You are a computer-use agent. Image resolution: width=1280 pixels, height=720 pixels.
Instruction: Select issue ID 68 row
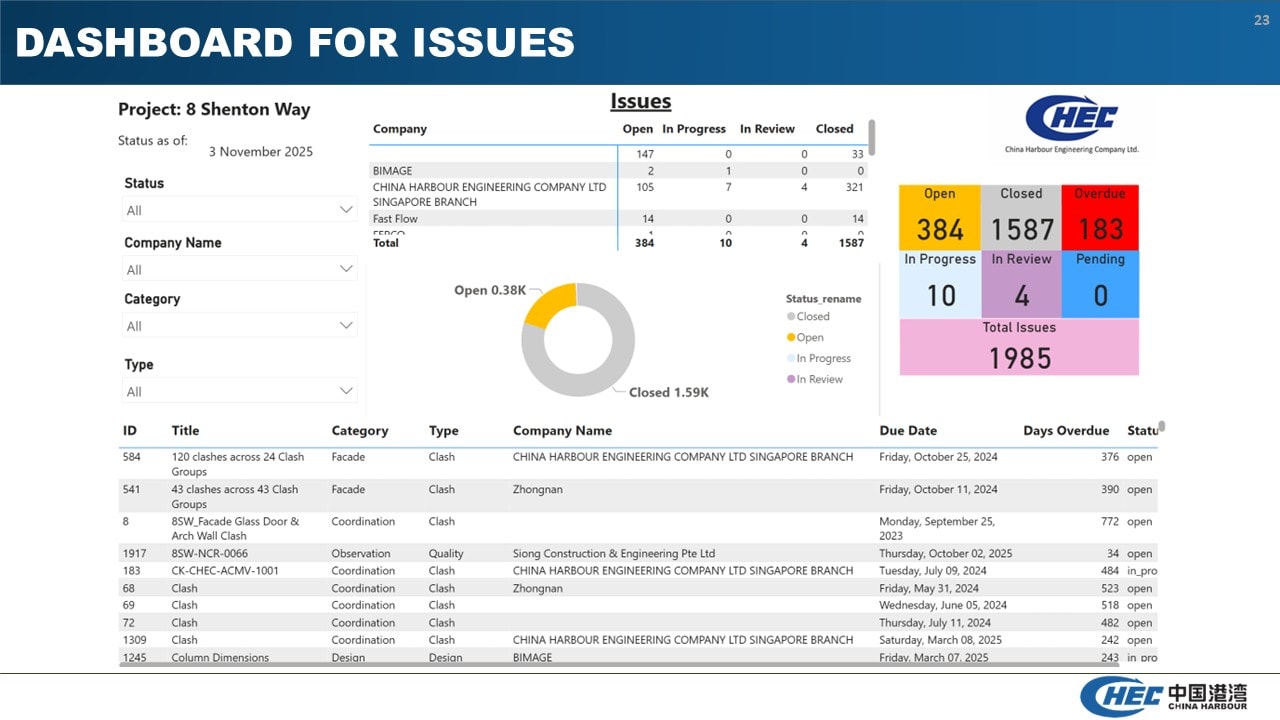pos(638,589)
